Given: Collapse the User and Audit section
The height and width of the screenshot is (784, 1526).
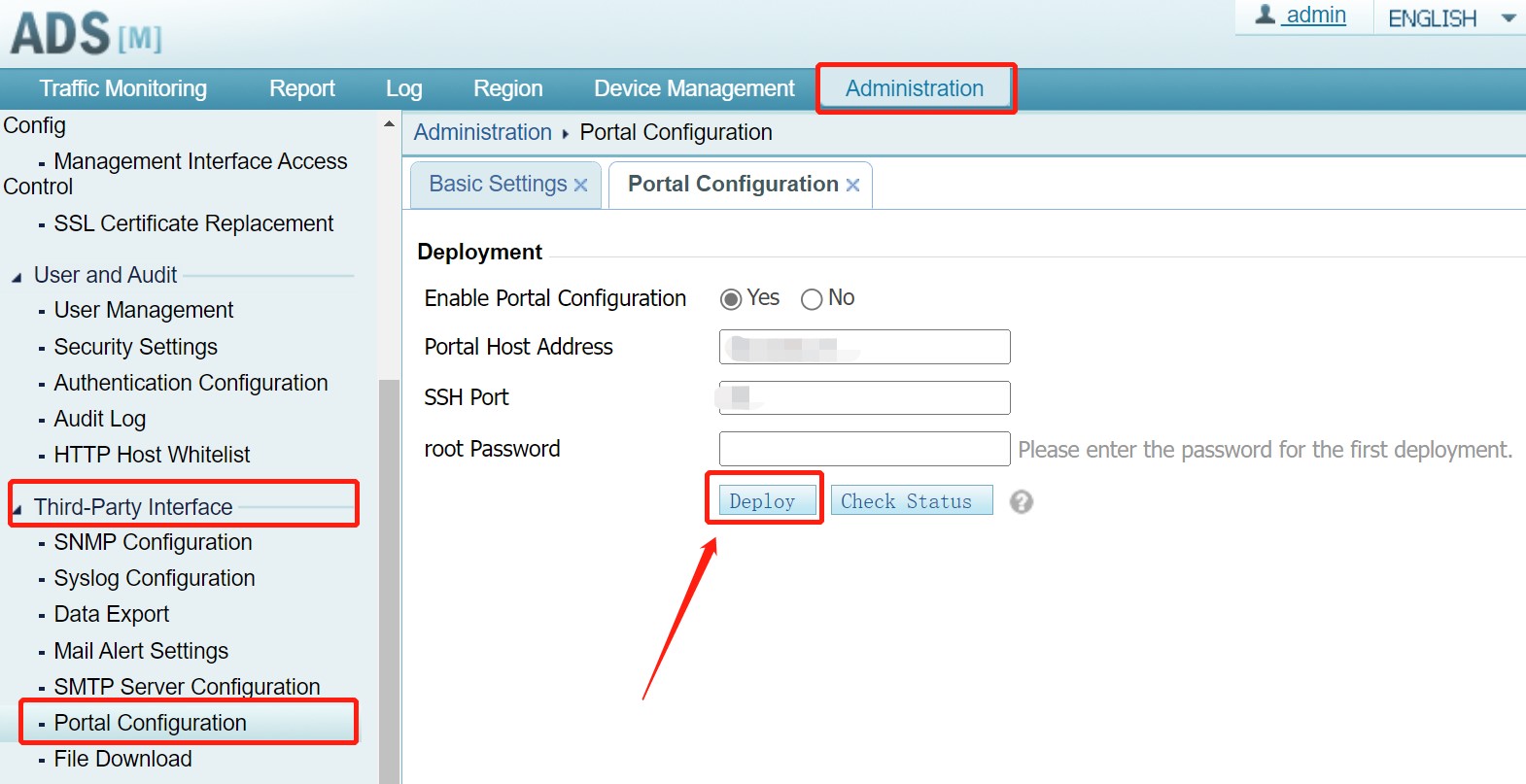Looking at the screenshot, I should (17, 277).
